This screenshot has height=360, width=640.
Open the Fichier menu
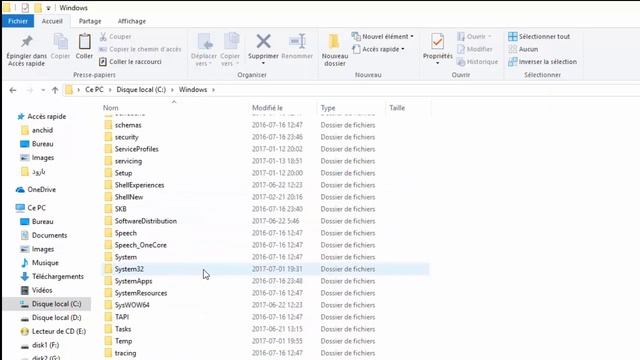click(x=18, y=21)
